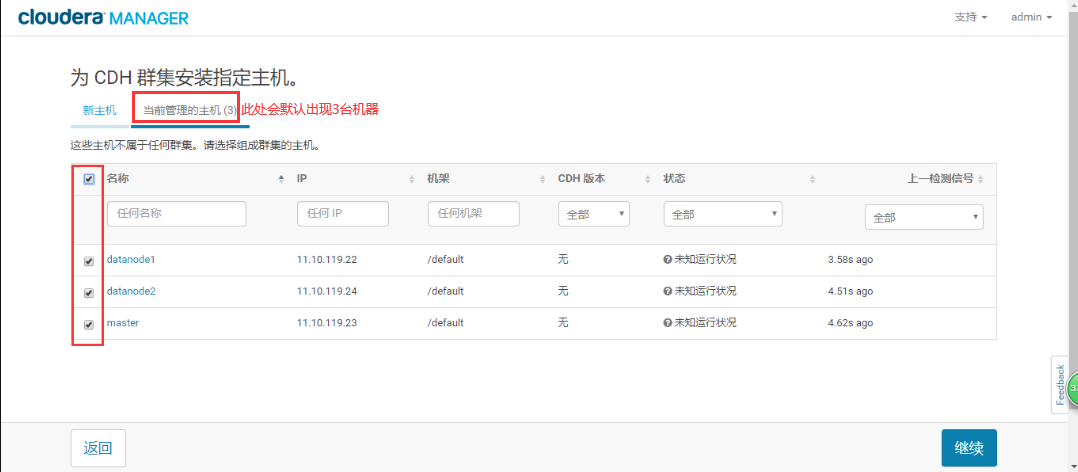This screenshot has width=1078, height=472.
Task: Click the 名称 column header
Action: click(x=118, y=179)
